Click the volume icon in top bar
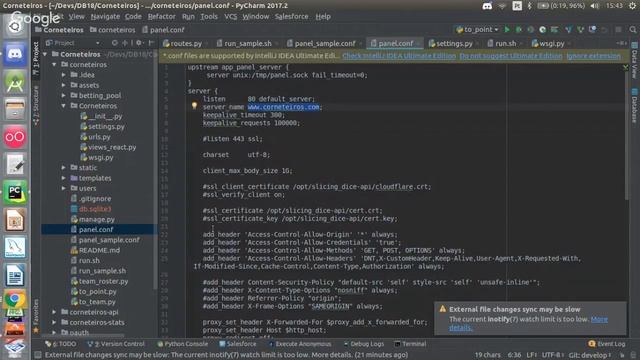Viewport: 640px width, 360px height. click(595, 6)
